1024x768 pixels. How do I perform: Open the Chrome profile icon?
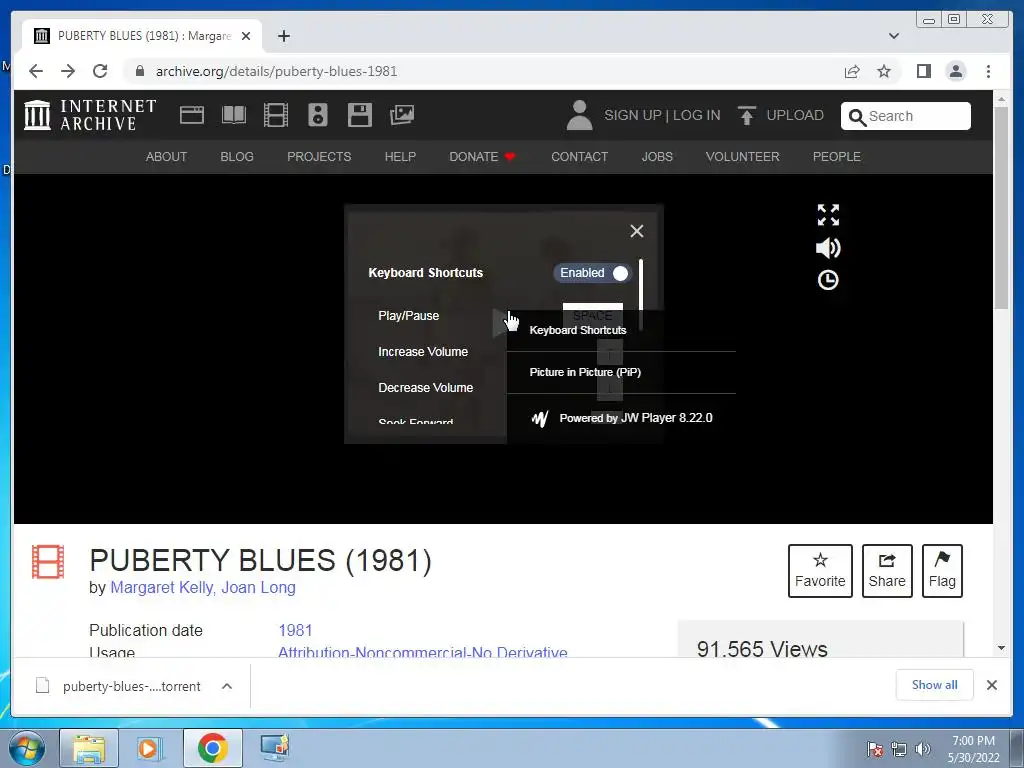956,71
